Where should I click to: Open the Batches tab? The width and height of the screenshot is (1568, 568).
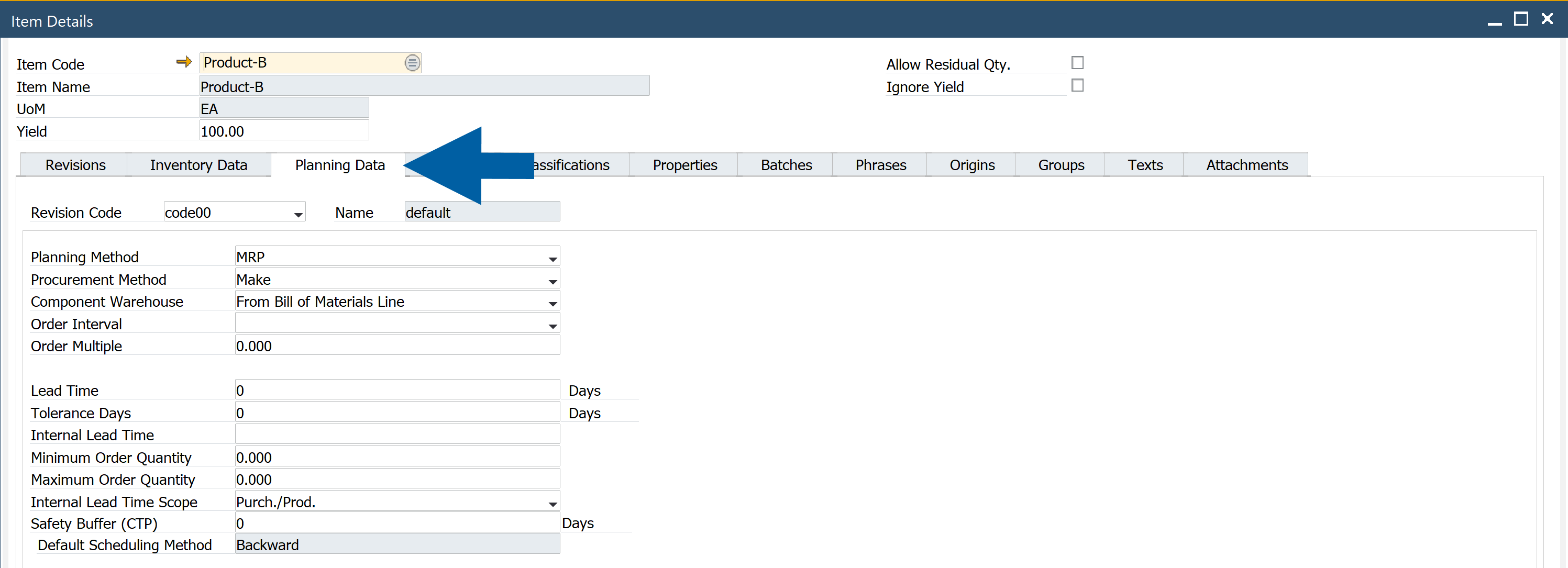coord(786,165)
